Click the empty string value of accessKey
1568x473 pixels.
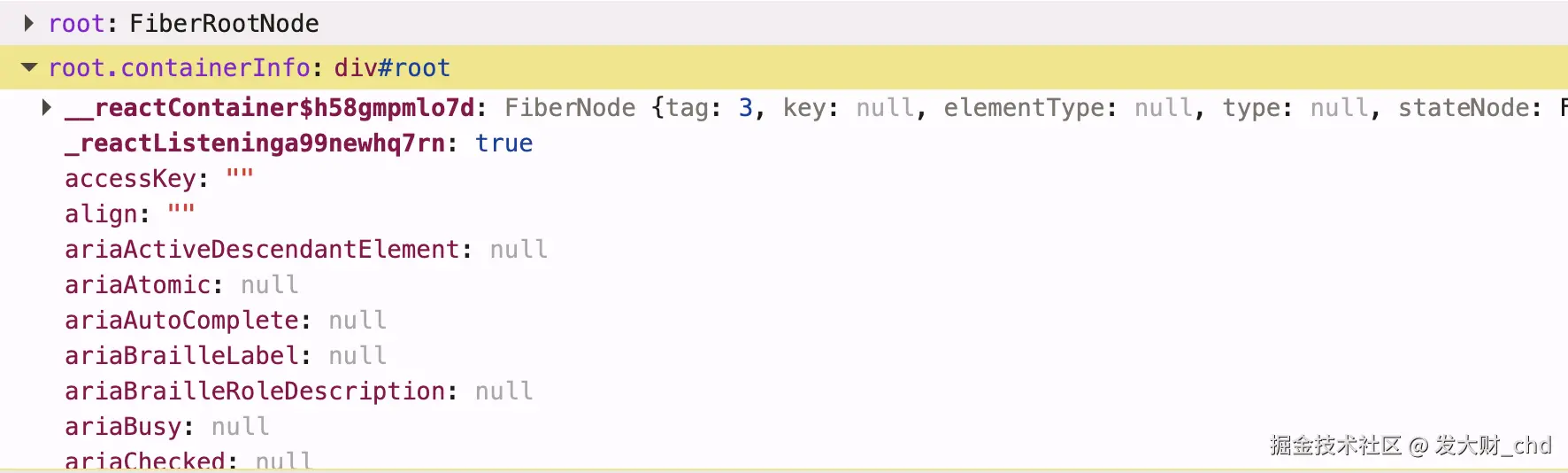pos(240,179)
